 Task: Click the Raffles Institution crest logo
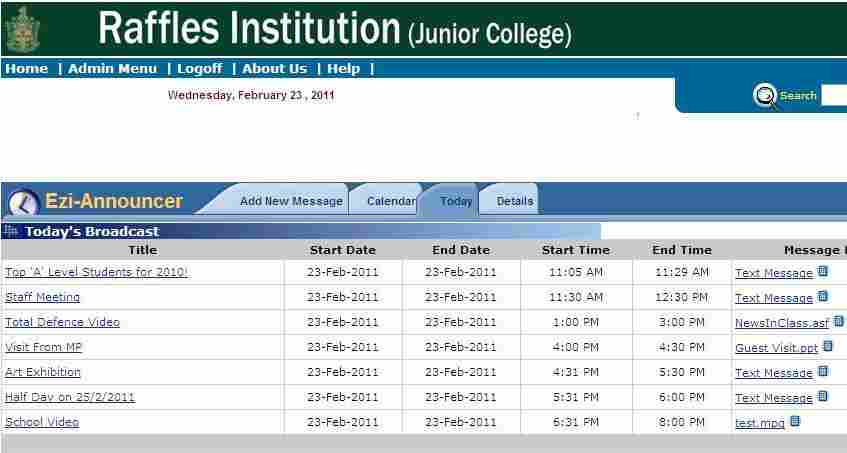tap(23, 29)
